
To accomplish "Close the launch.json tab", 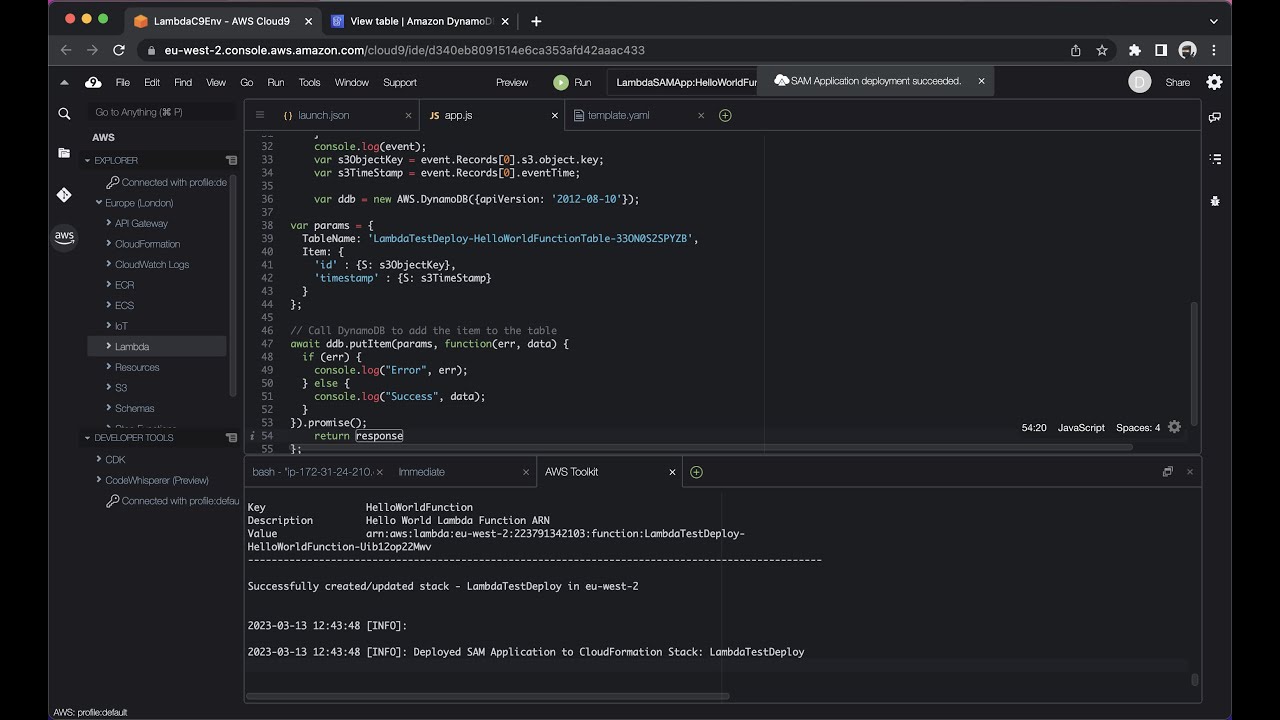I will click(x=408, y=115).
